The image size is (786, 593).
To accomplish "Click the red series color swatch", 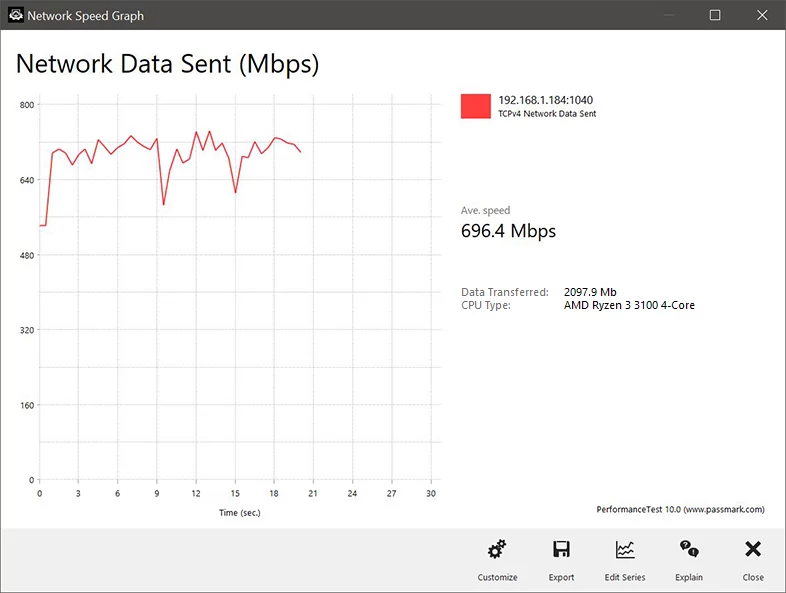I will coord(476,106).
